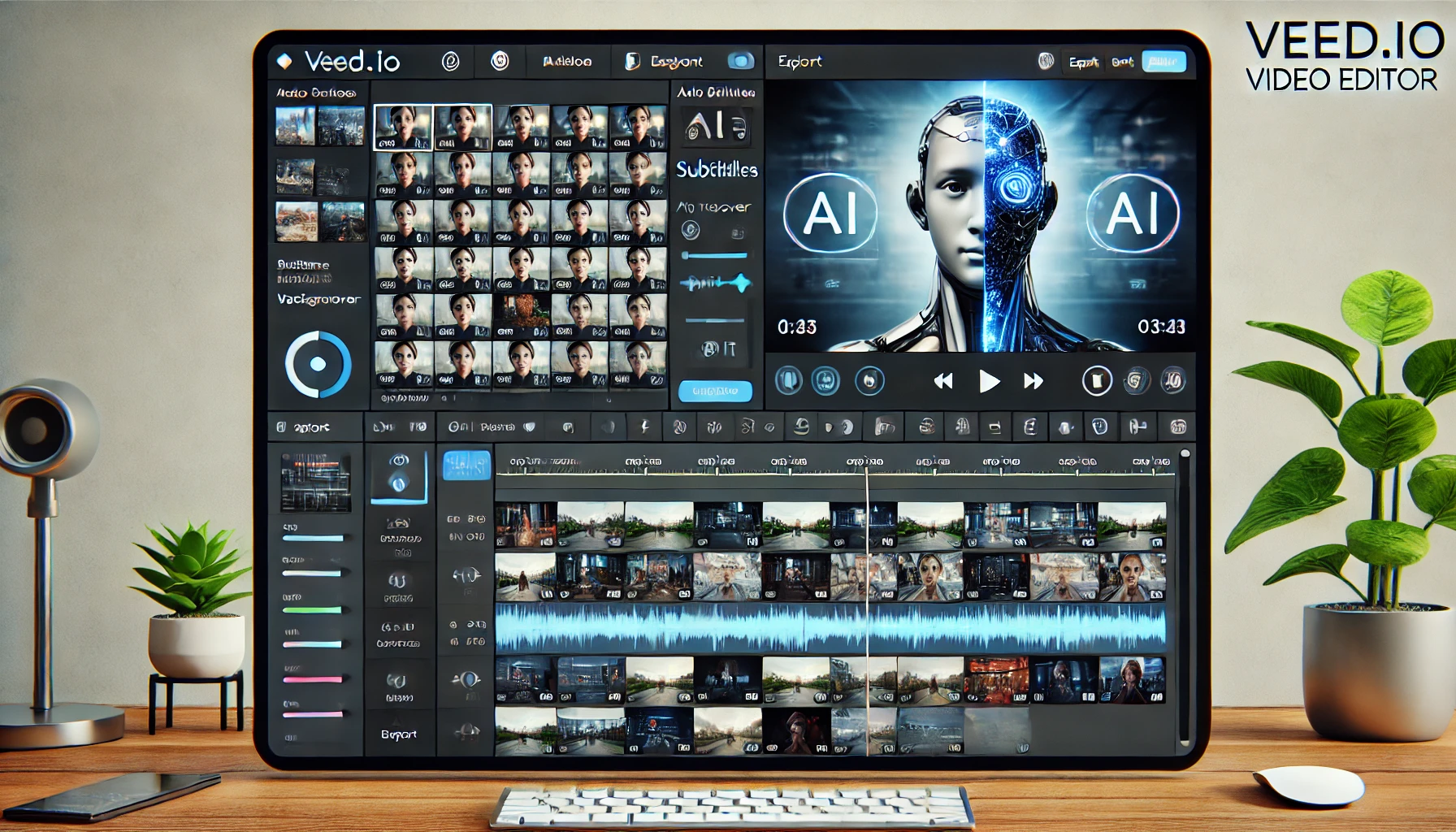Click the diamond logo beside Veed.io

tap(284, 61)
